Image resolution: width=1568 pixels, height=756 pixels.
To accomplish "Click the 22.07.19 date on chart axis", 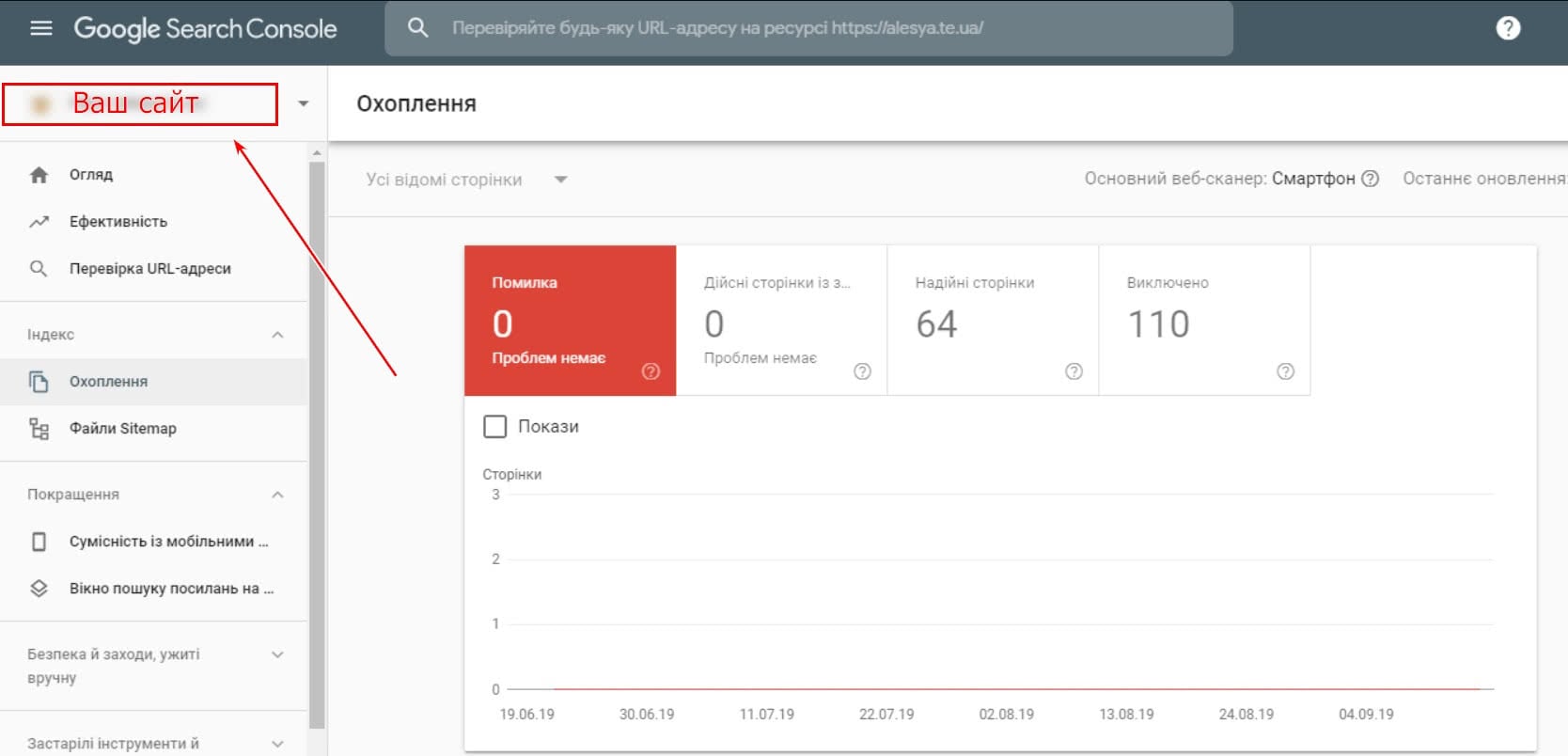I will [886, 715].
